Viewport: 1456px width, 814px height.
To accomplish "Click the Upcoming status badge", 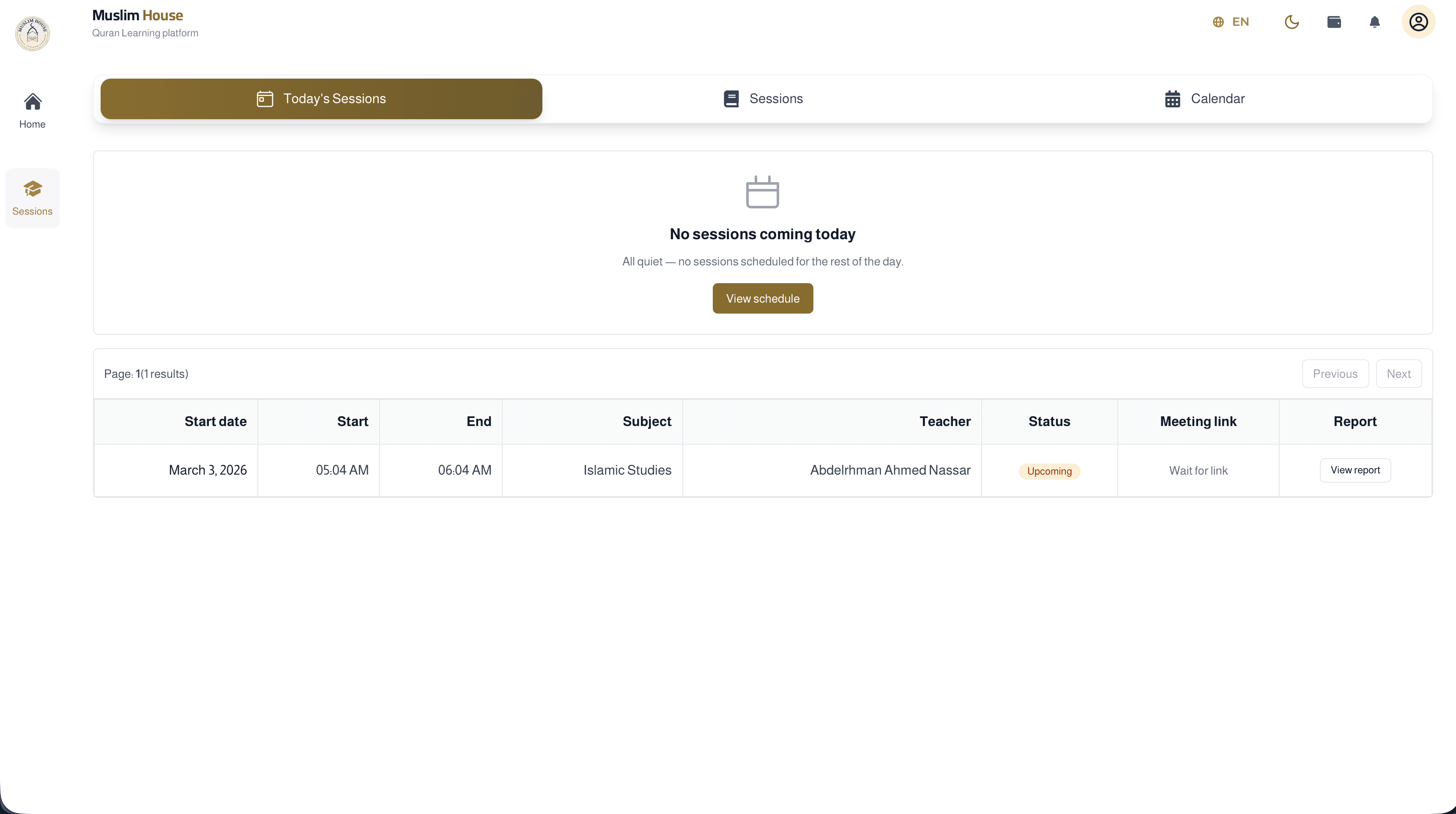I will pyautogui.click(x=1049, y=471).
